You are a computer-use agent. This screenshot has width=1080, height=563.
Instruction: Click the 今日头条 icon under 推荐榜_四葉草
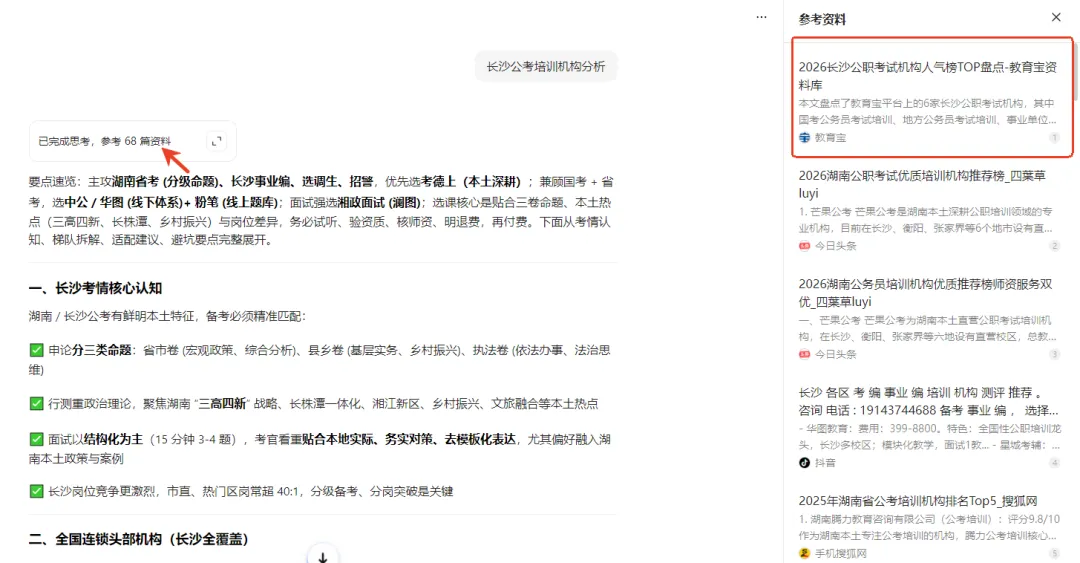(x=804, y=246)
